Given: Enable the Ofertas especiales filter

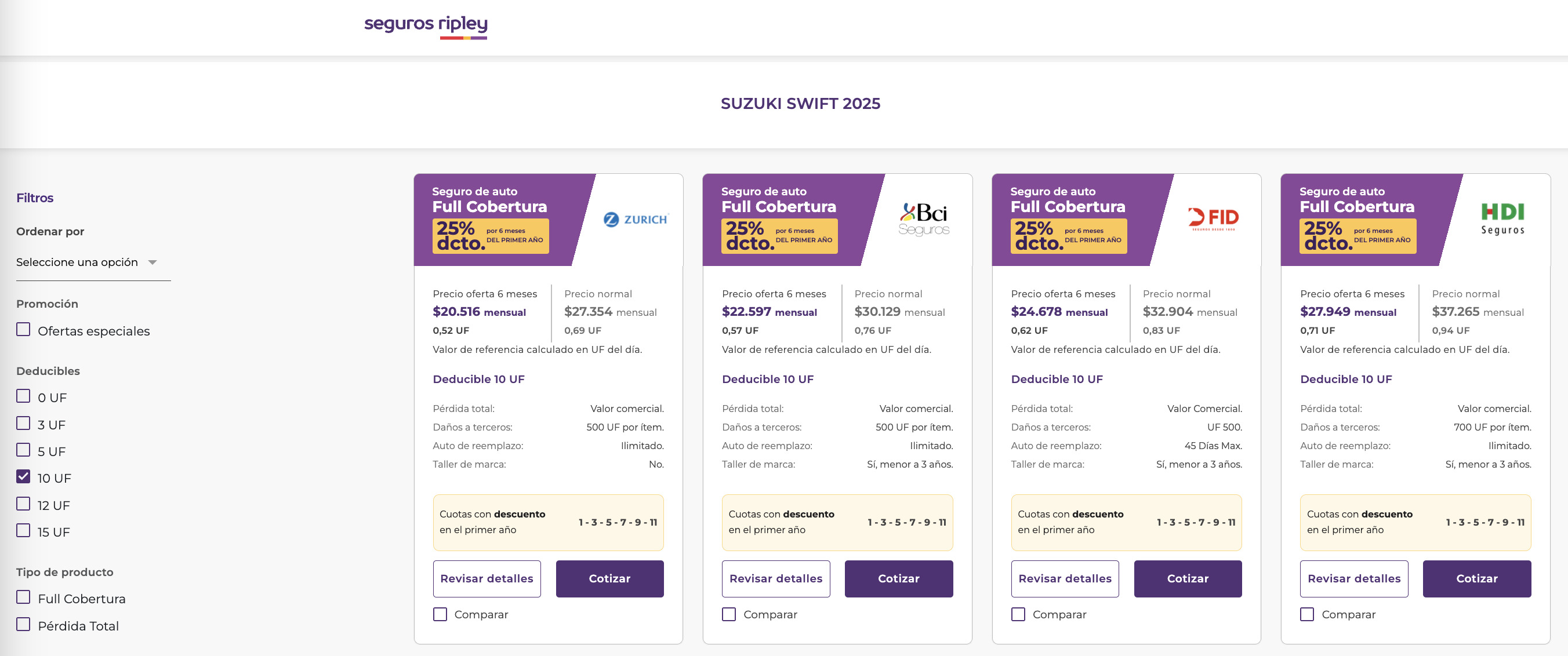Looking at the screenshot, I should [x=24, y=330].
